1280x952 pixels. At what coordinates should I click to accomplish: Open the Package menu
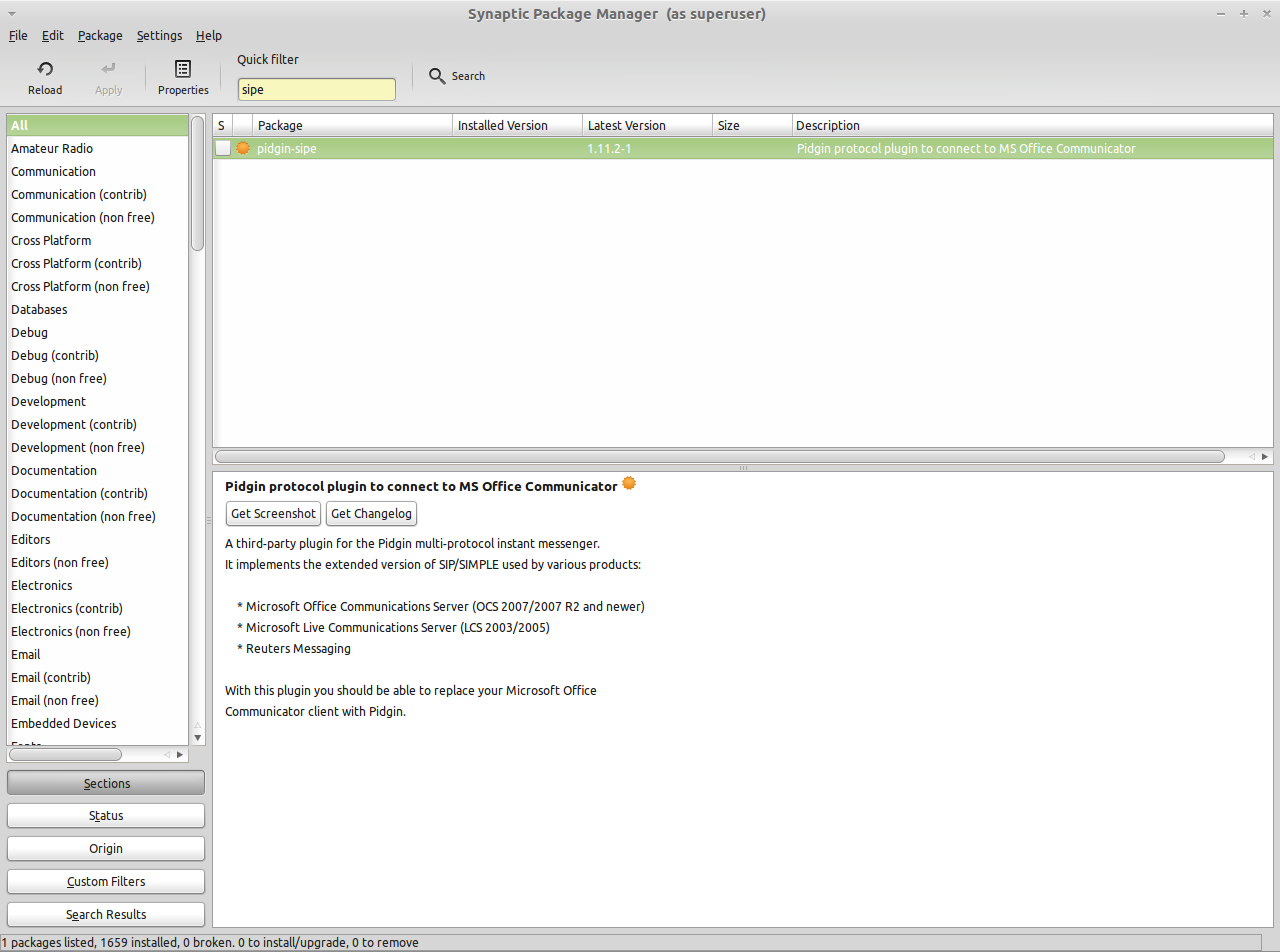pos(100,35)
